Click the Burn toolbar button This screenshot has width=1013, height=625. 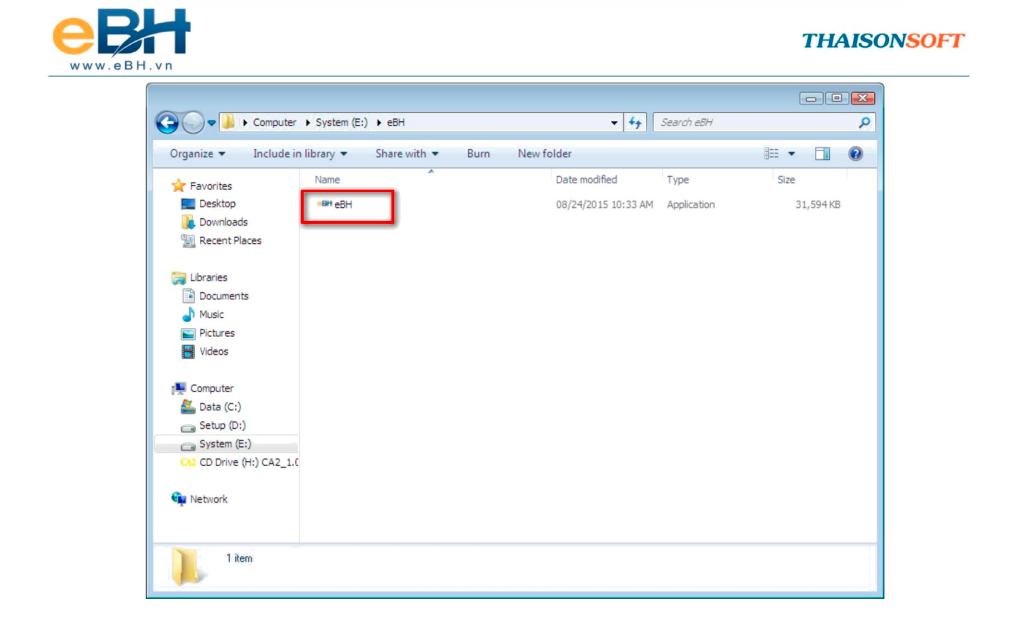pyautogui.click(x=478, y=154)
